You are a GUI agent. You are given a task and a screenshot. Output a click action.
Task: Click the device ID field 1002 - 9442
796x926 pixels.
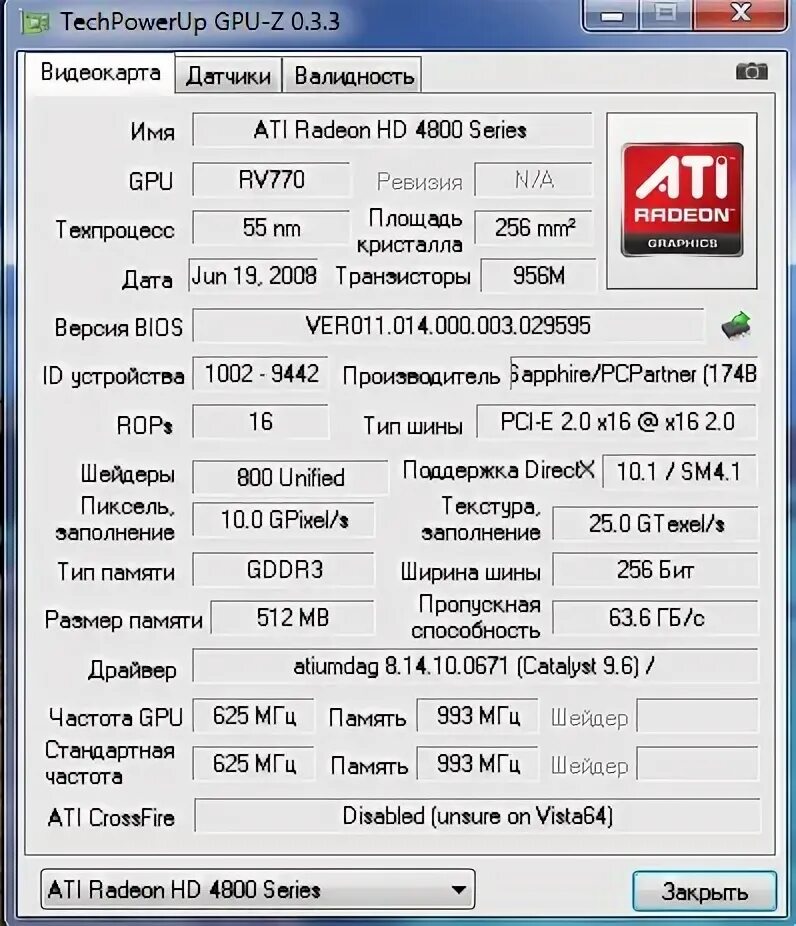pyautogui.click(x=260, y=373)
